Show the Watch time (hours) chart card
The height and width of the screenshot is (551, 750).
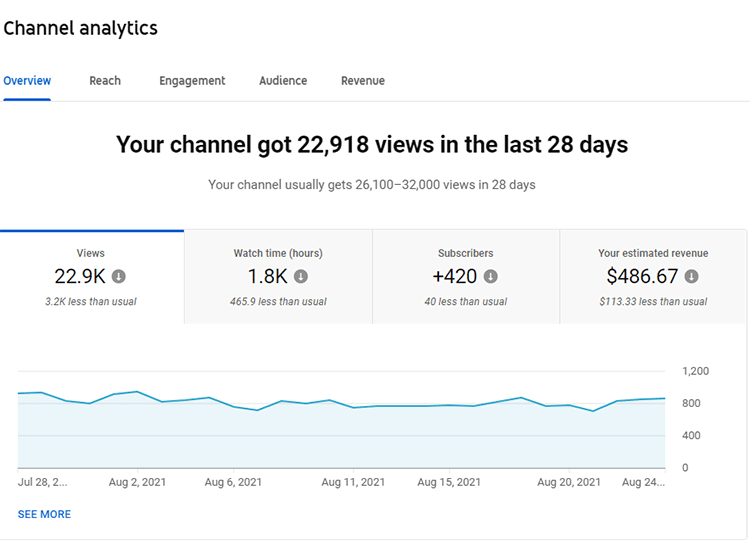point(278,253)
